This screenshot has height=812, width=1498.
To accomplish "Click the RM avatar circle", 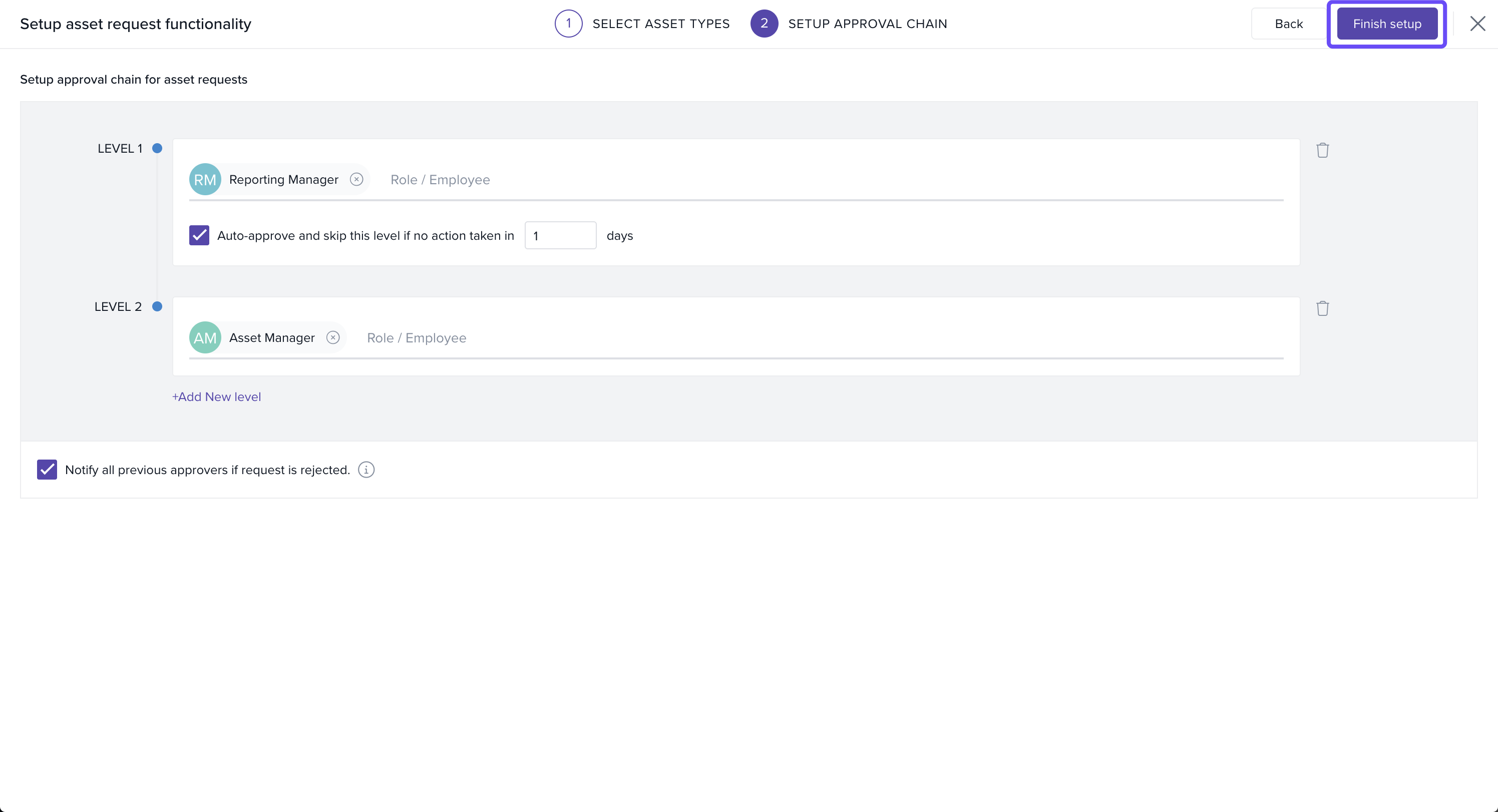I will (205, 179).
